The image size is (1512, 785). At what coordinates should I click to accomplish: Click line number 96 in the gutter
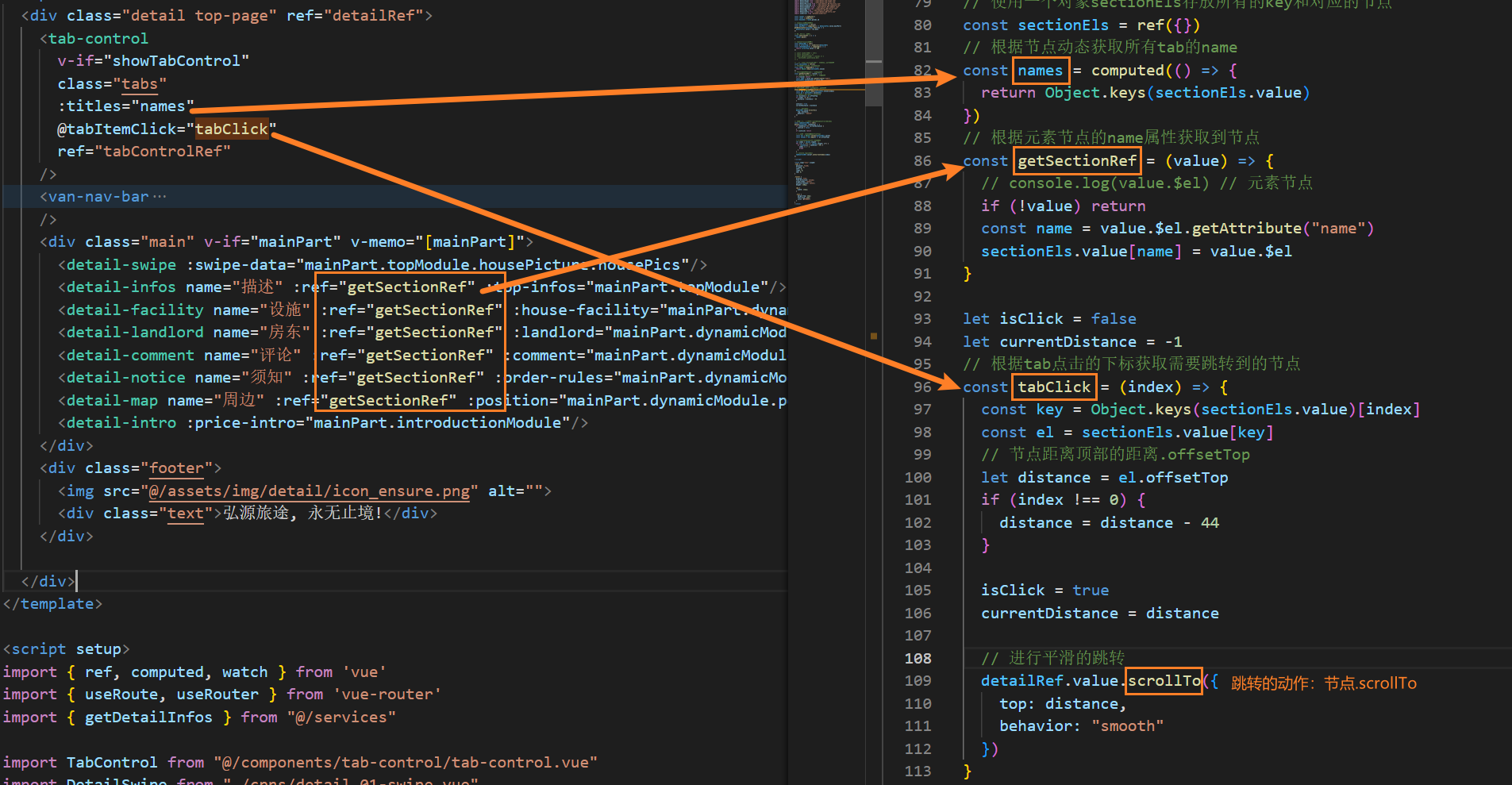(x=922, y=387)
